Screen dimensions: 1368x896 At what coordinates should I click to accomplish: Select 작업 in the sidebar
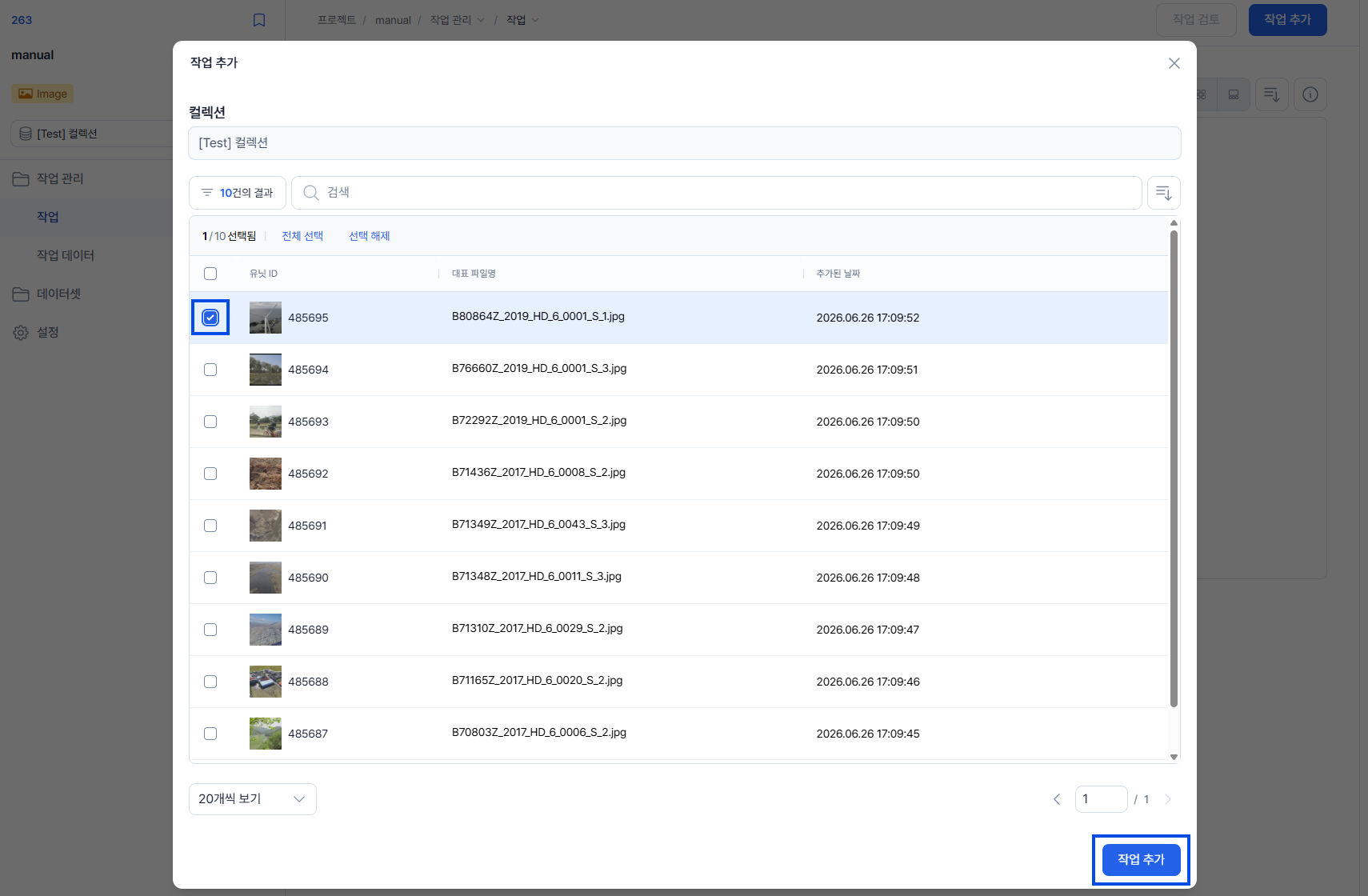tap(48, 217)
